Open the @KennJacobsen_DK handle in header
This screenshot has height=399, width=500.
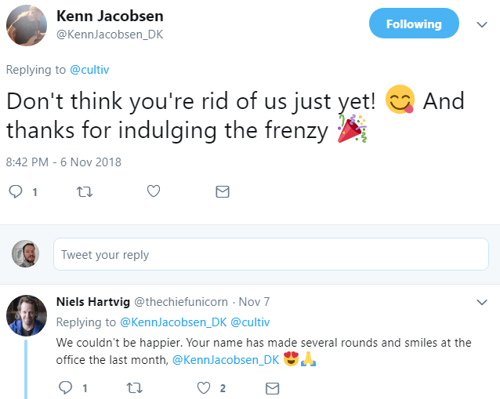(110, 34)
